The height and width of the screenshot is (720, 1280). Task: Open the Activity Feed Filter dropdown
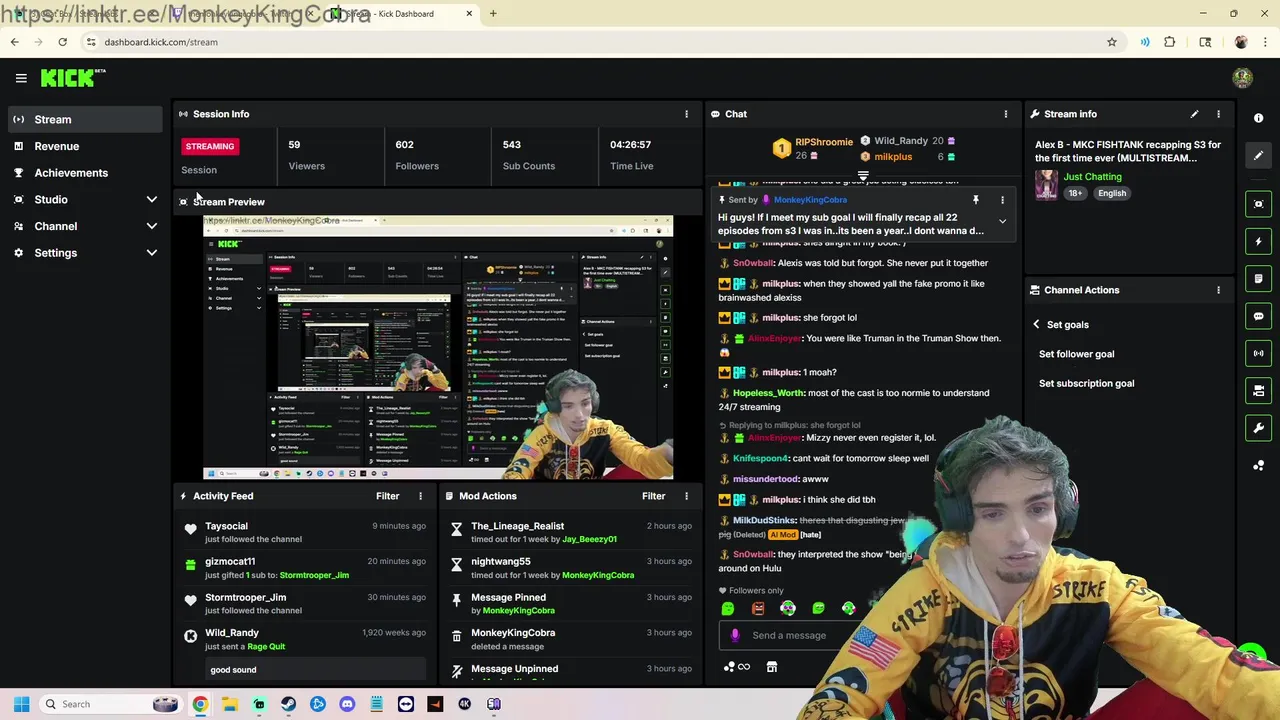tap(388, 496)
